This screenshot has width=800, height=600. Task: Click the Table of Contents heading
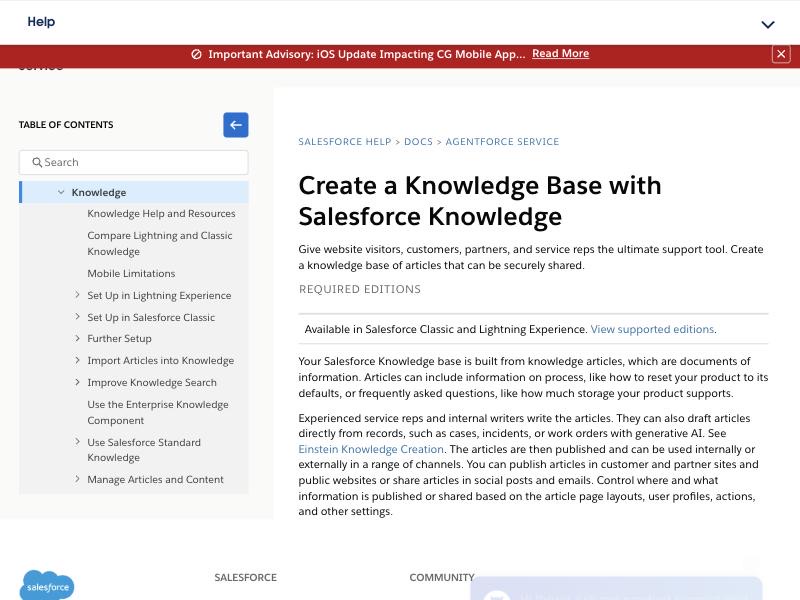point(66,125)
